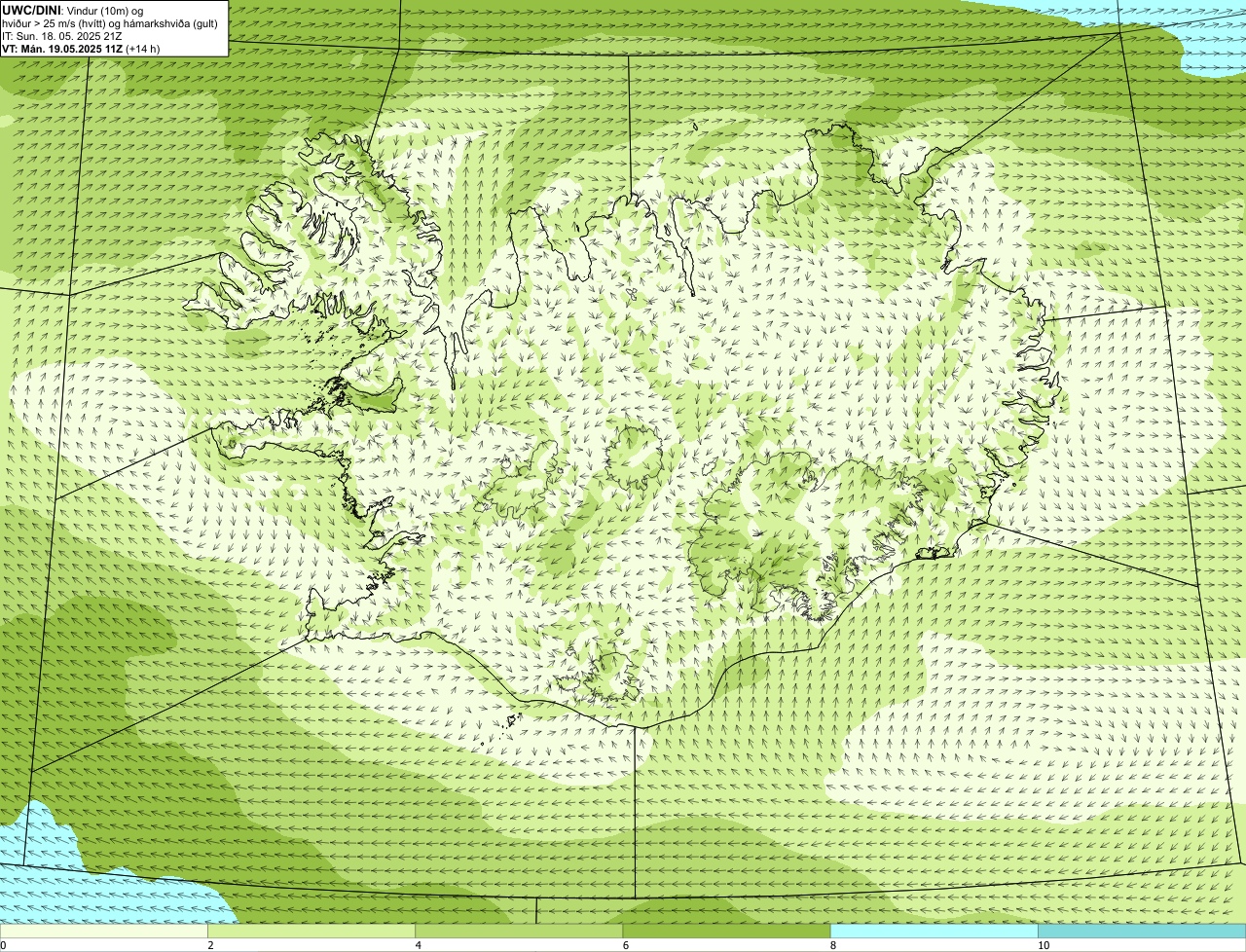1246x952 pixels.
Task: Click the teal legend swatch above 10 m/s
Action: point(1142,932)
